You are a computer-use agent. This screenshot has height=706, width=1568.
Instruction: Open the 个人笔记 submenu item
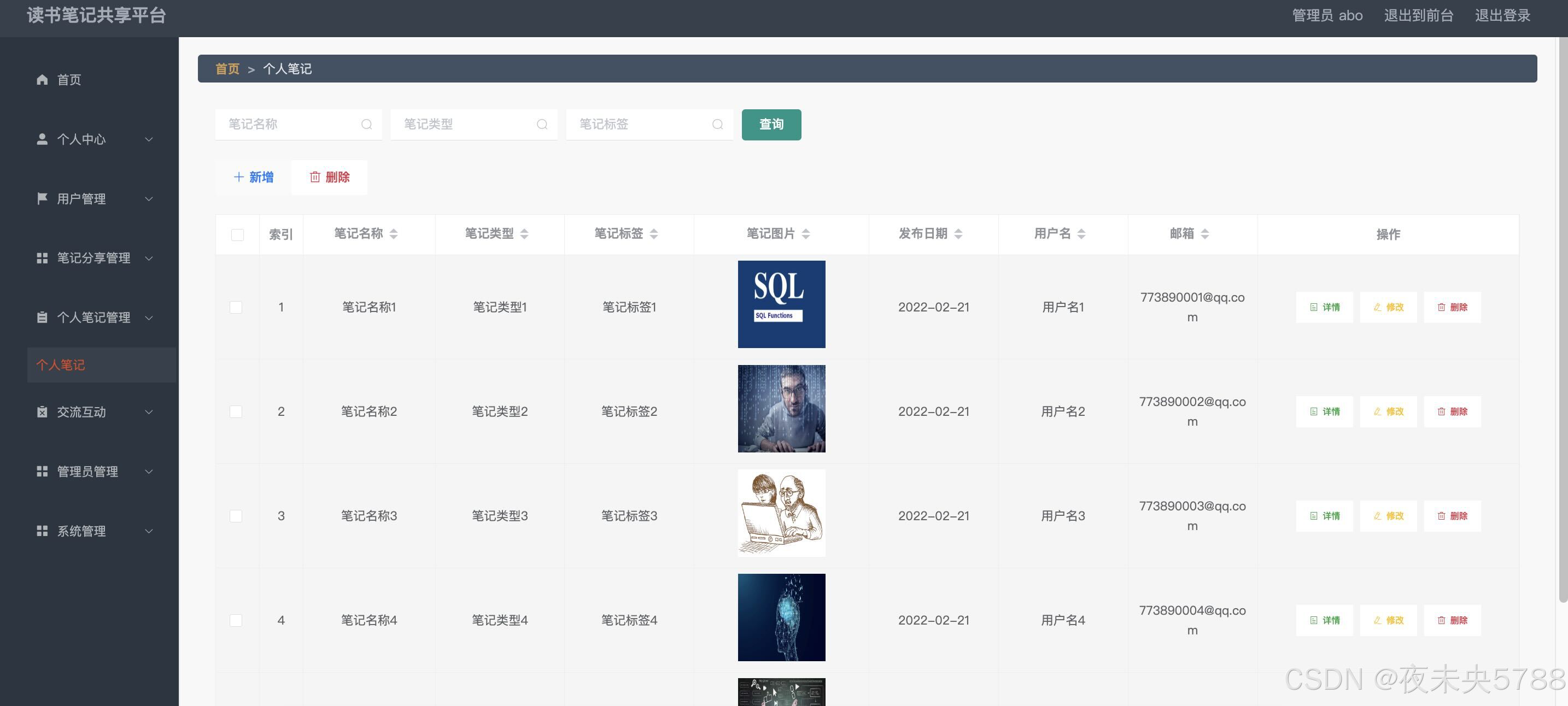tap(61, 365)
